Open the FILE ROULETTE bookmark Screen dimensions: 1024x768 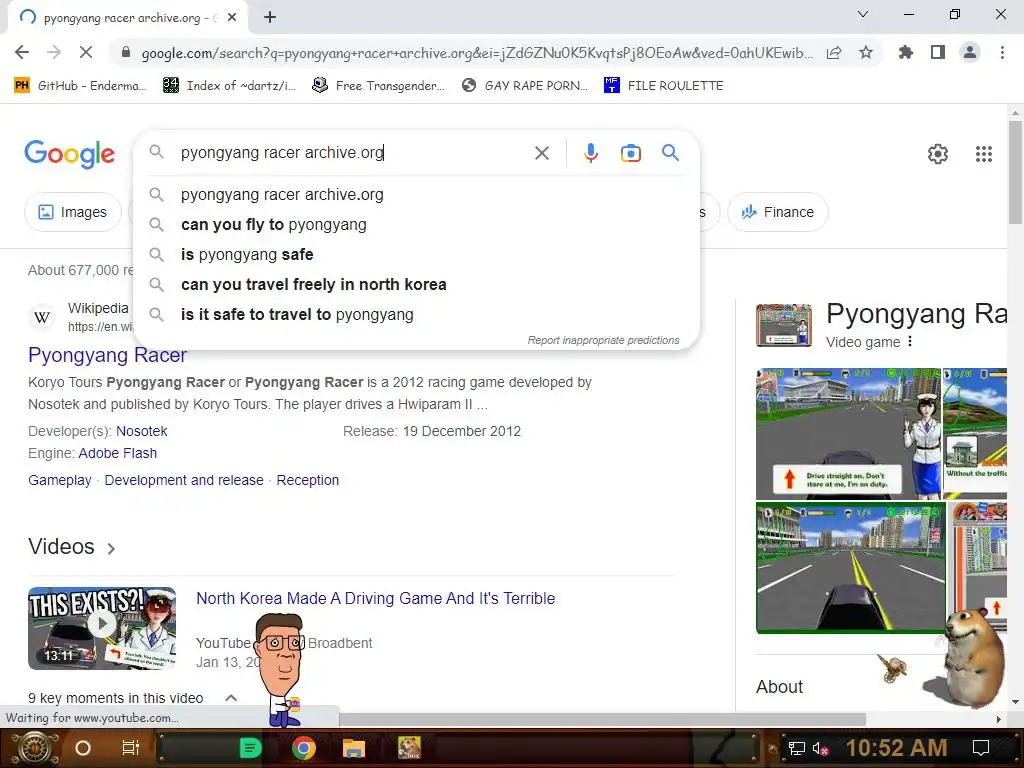click(x=664, y=86)
